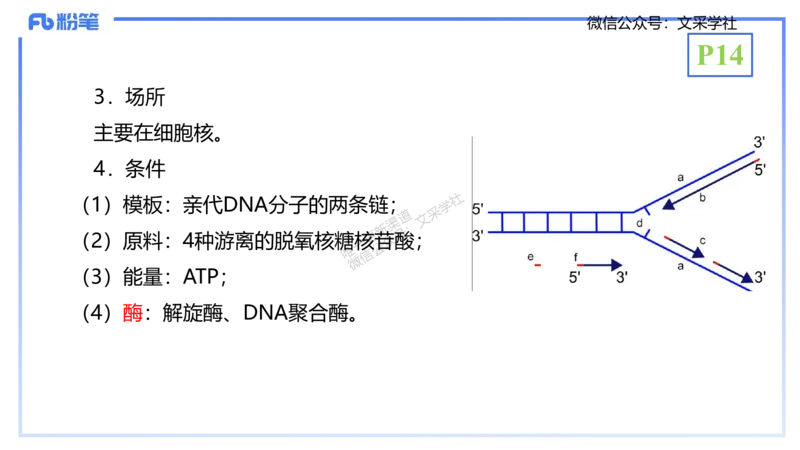Click the small red mark labeled e

pyautogui.click(x=537, y=265)
